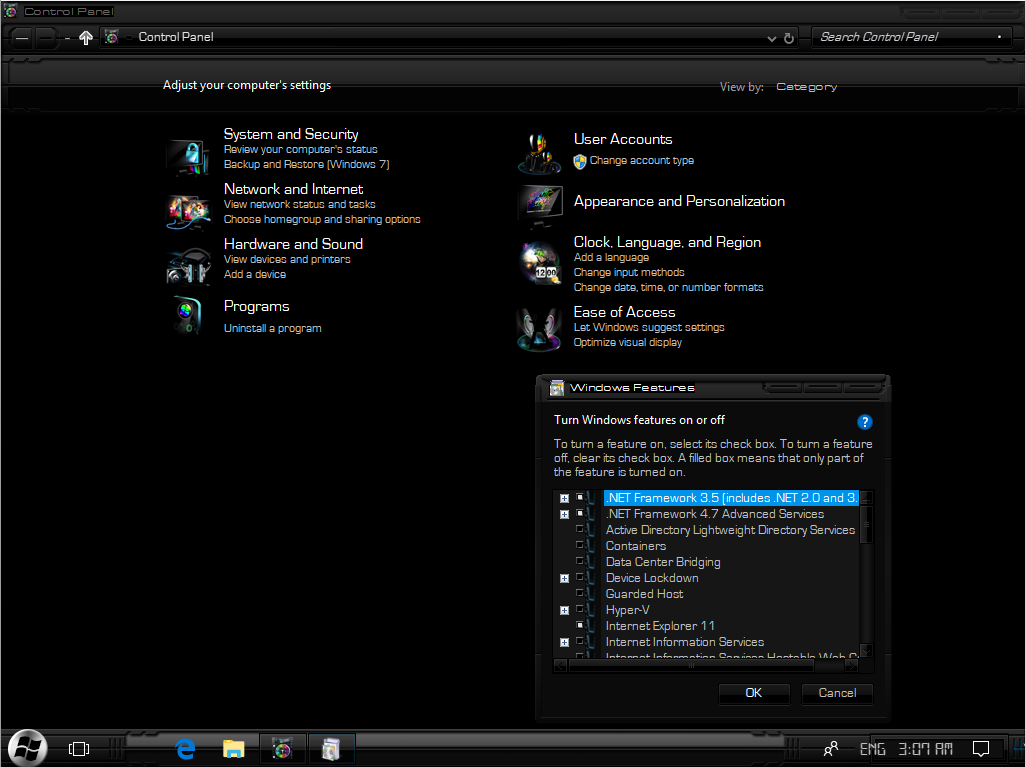Click the features list horizontal scrollbar thumb
The width and height of the screenshot is (1025, 767).
tap(691, 666)
